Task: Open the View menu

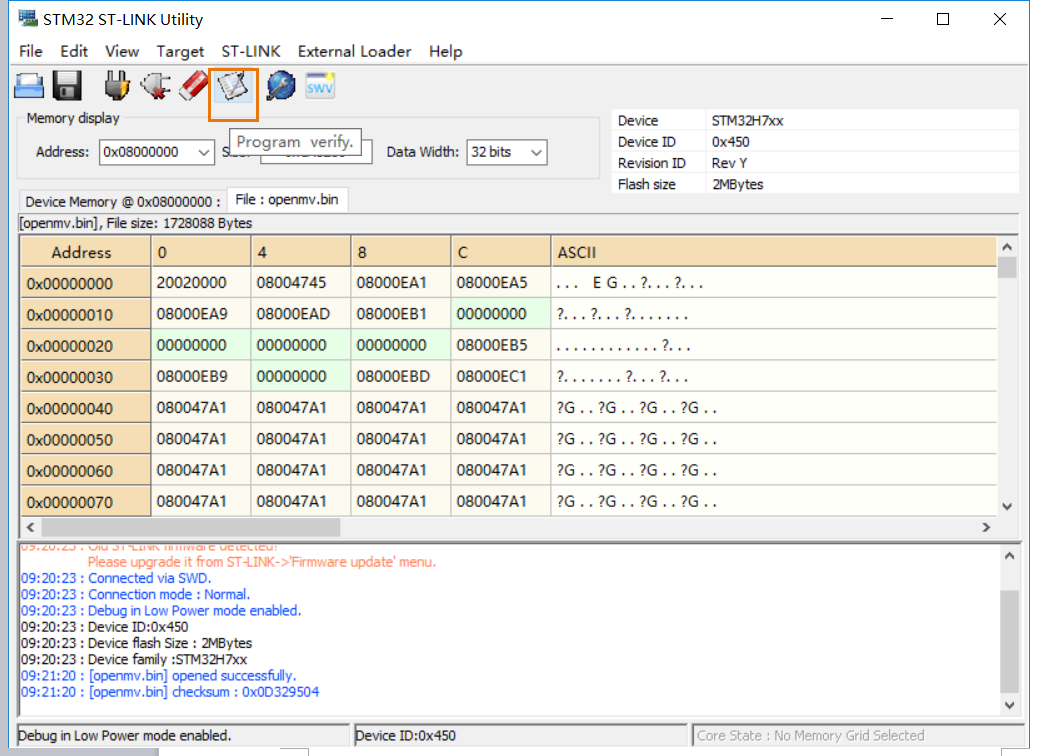Action: click(x=122, y=52)
